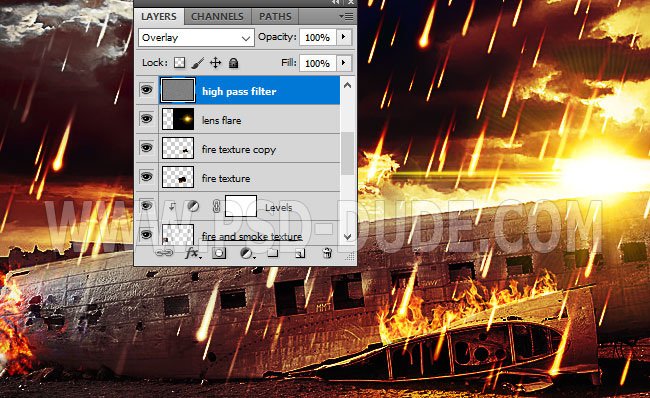This screenshot has width=650, height=398.
Task: Click the delete layer trash icon
Action: 327,253
